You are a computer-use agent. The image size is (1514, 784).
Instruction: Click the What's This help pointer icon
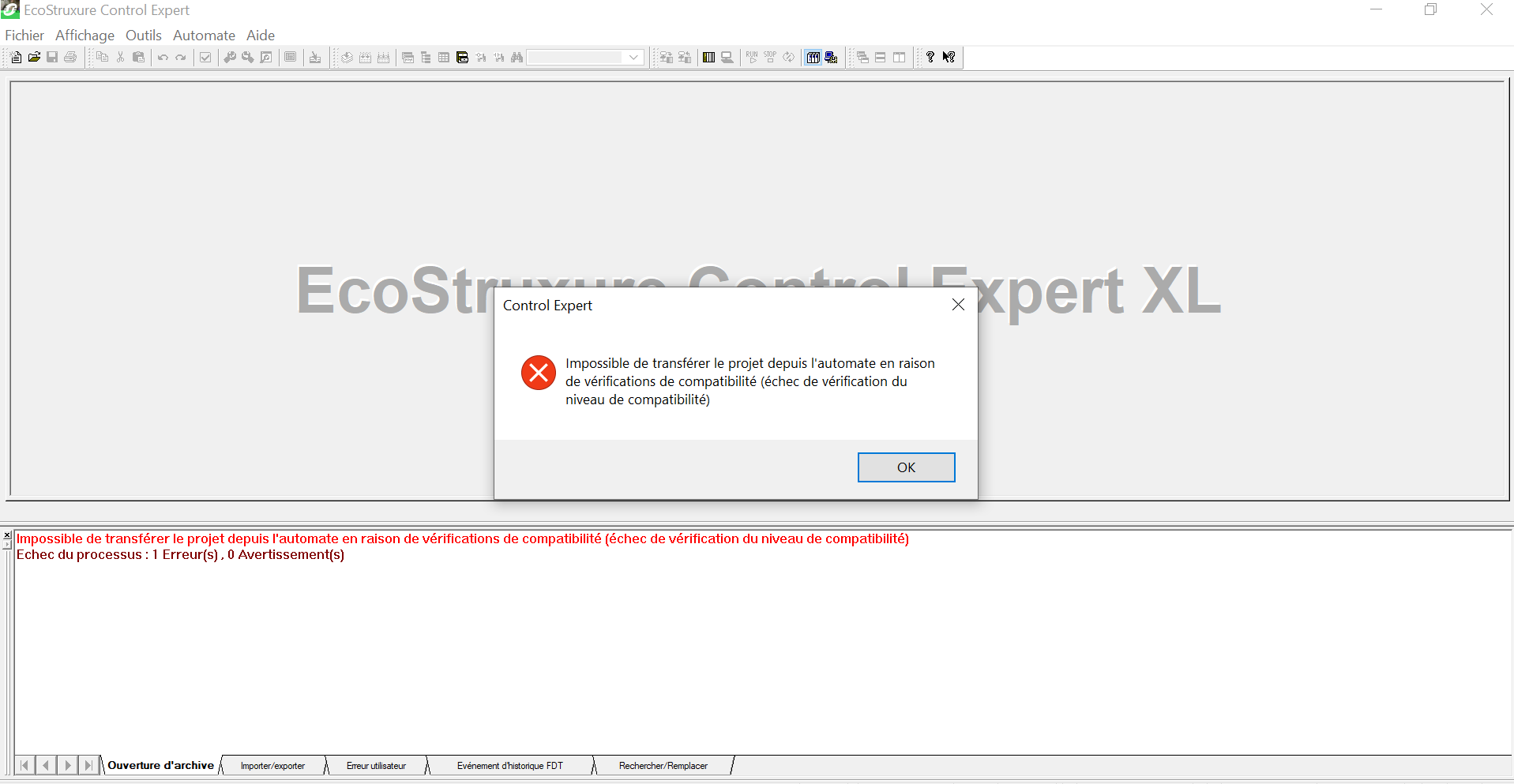pyautogui.click(x=949, y=57)
